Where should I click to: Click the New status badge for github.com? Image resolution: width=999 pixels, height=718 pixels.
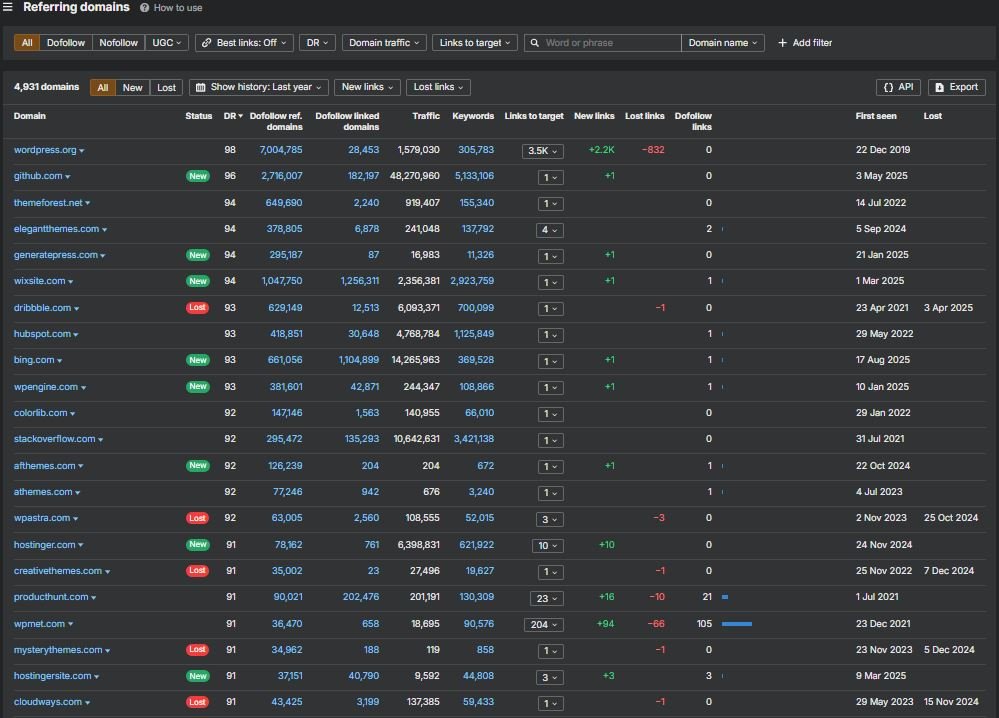tap(198, 176)
